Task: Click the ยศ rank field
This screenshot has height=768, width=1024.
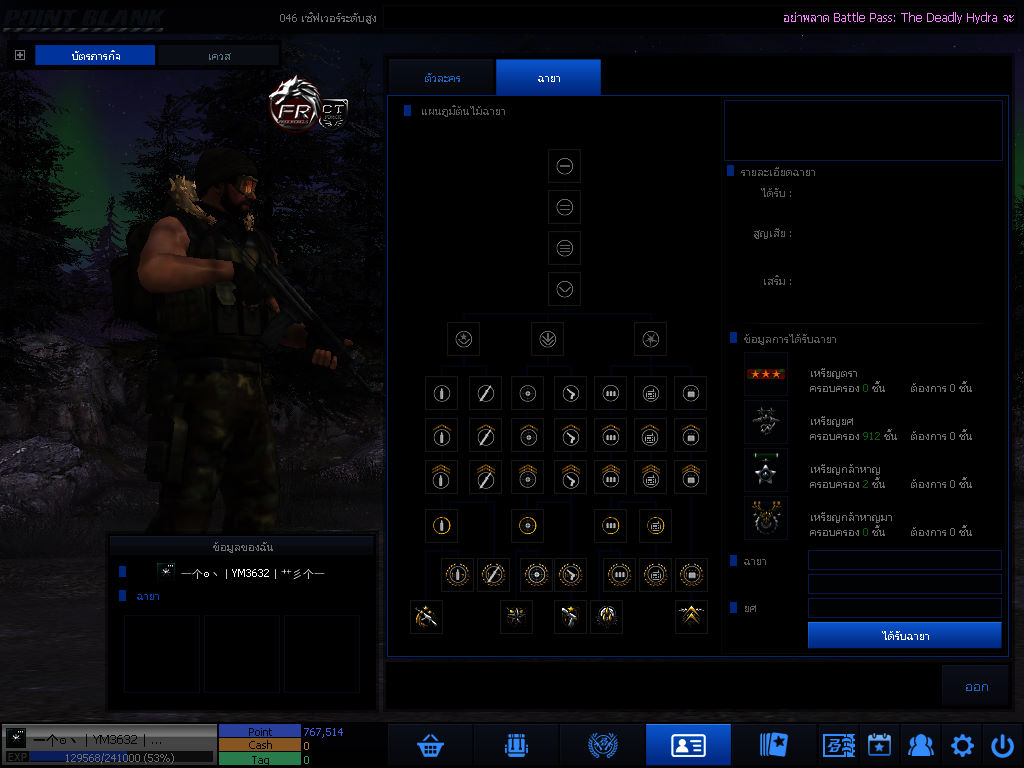Action: click(904, 608)
